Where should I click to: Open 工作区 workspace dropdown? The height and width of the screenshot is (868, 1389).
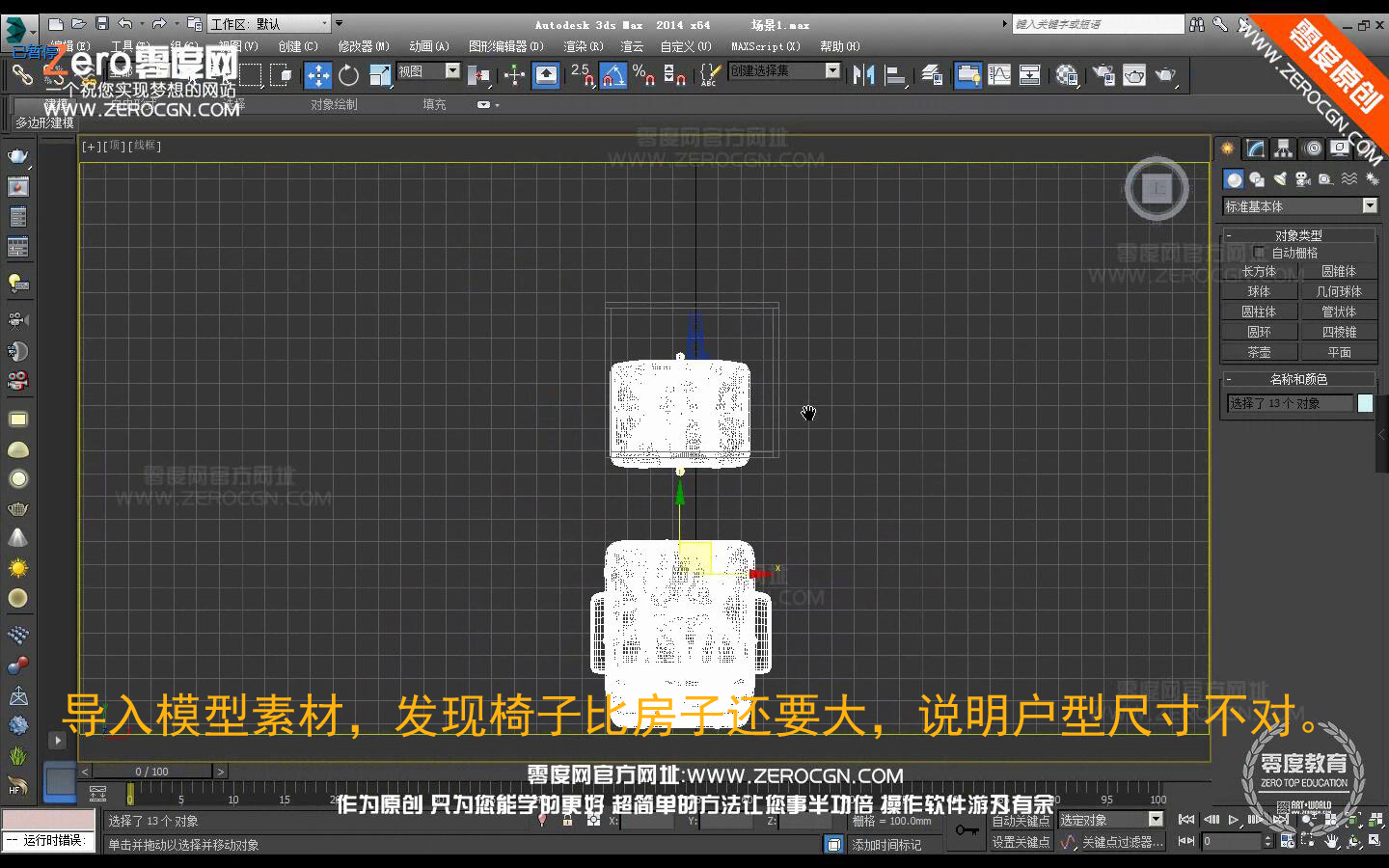point(269,24)
